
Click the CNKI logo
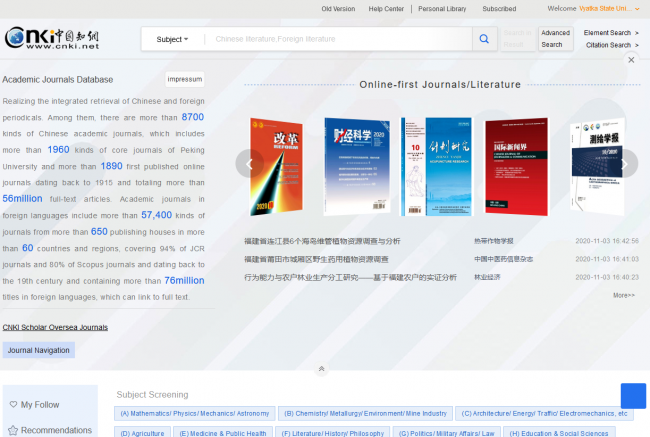pos(52,38)
